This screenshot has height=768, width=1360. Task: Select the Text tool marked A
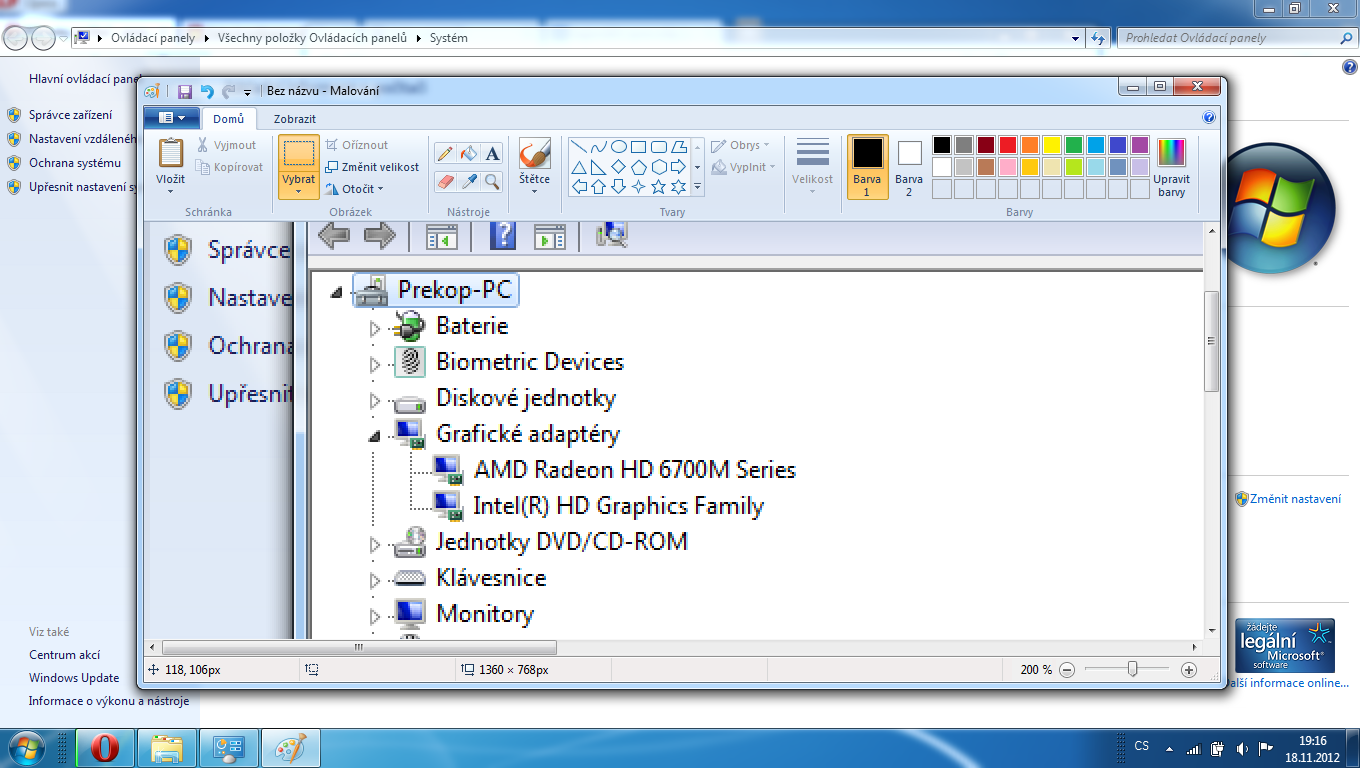(x=492, y=153)
